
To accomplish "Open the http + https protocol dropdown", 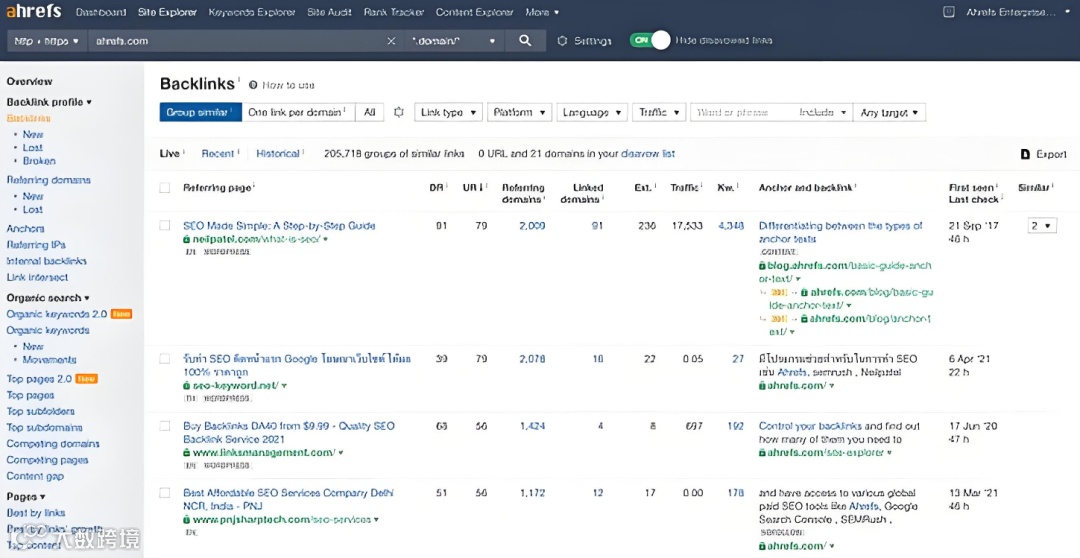I will point(45,41).
